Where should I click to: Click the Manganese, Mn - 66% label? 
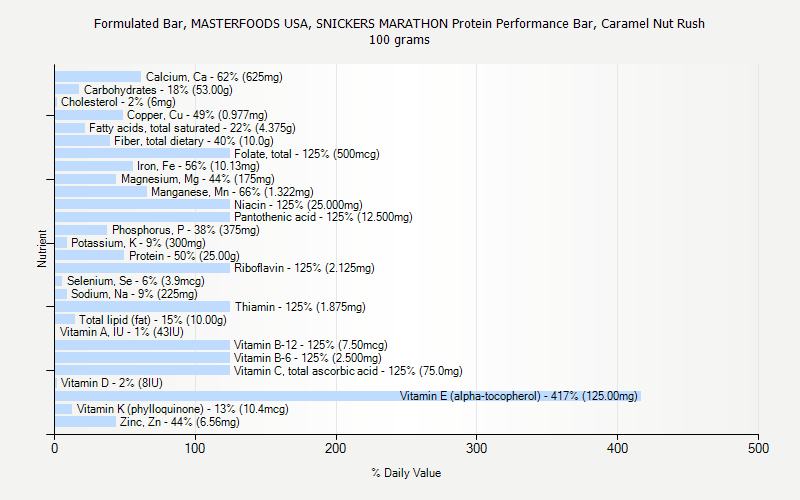point(232,192)
